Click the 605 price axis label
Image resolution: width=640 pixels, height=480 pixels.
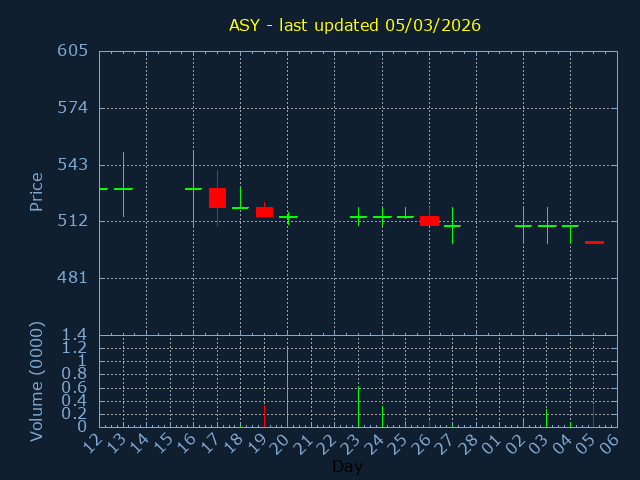coord(72,51)
